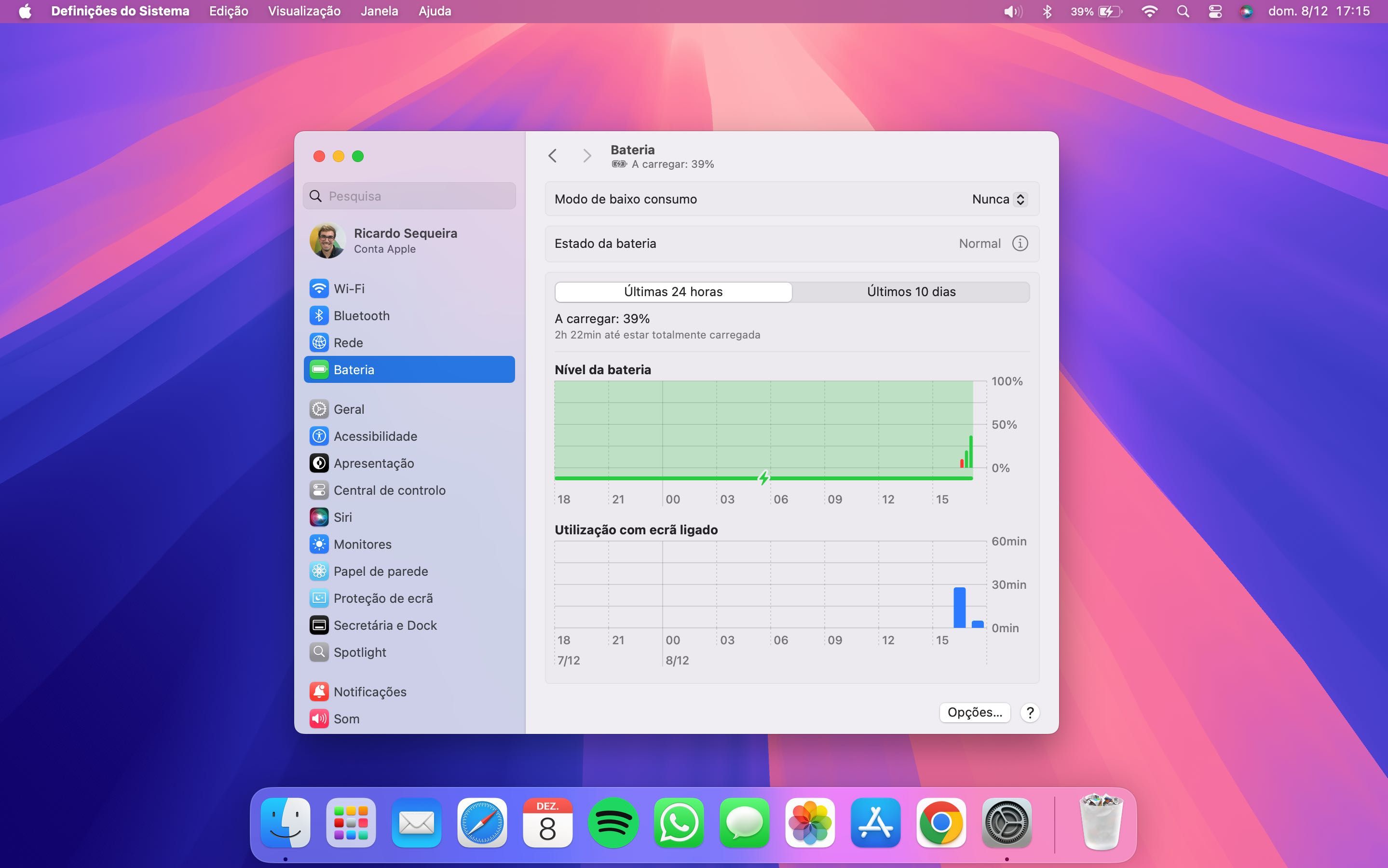This screenshot has width=1388, height=868.
Task: Open Proteção de ecrã settings
Action: point(408,597)
